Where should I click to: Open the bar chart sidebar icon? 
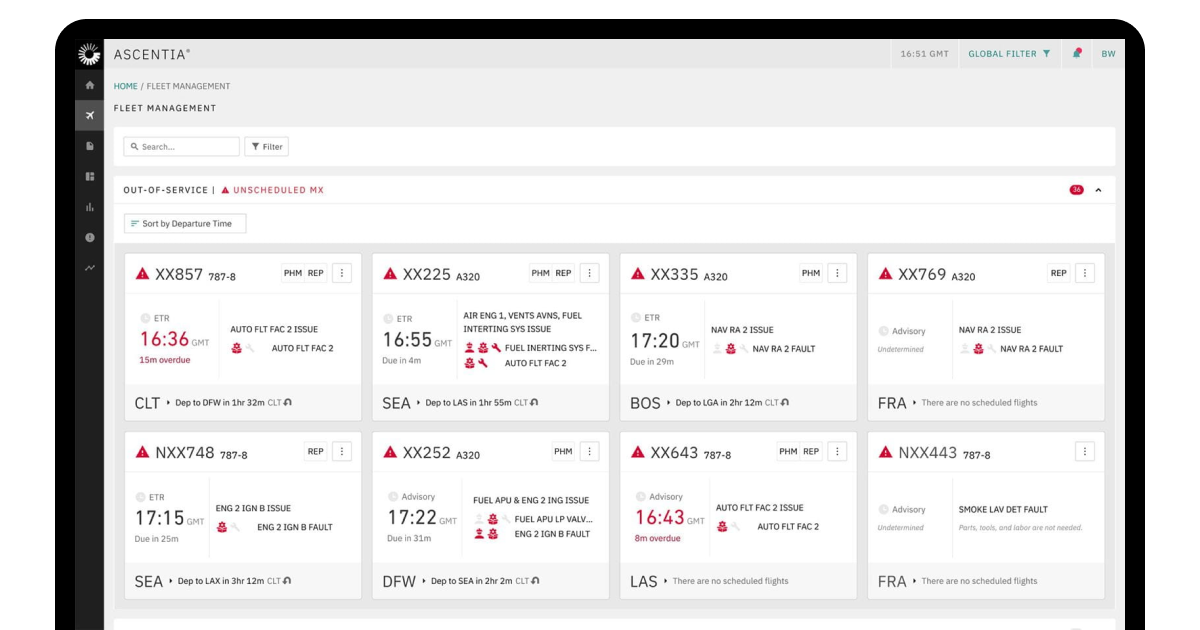[x=90, y=207]
